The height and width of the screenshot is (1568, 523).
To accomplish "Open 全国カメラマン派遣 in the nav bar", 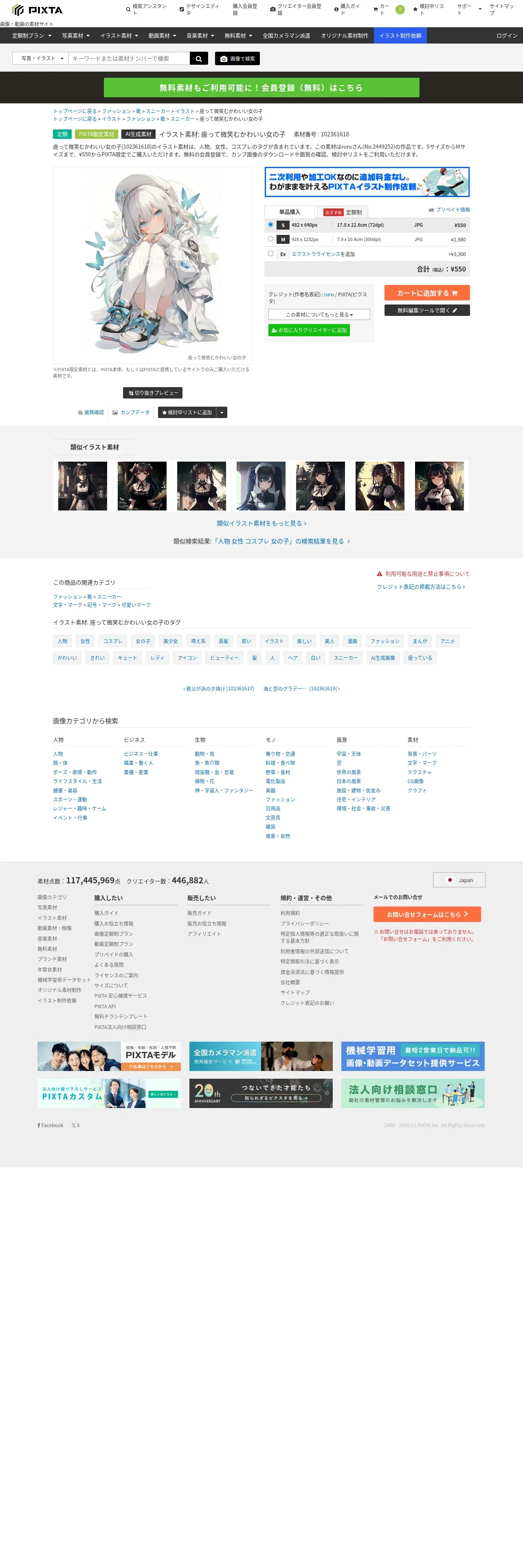I will pos(286,36).
